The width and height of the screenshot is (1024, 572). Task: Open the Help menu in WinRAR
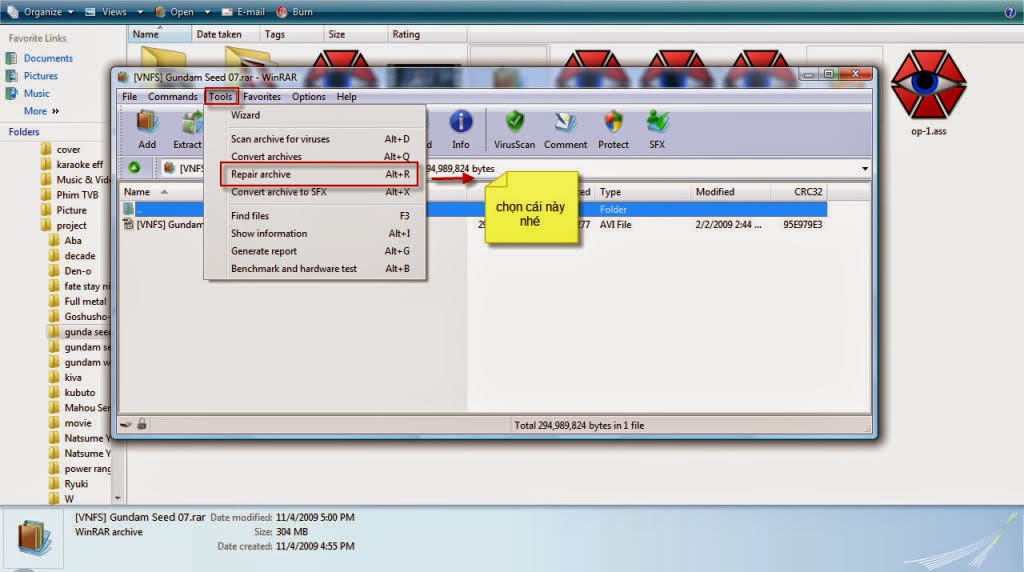[346, 97]
